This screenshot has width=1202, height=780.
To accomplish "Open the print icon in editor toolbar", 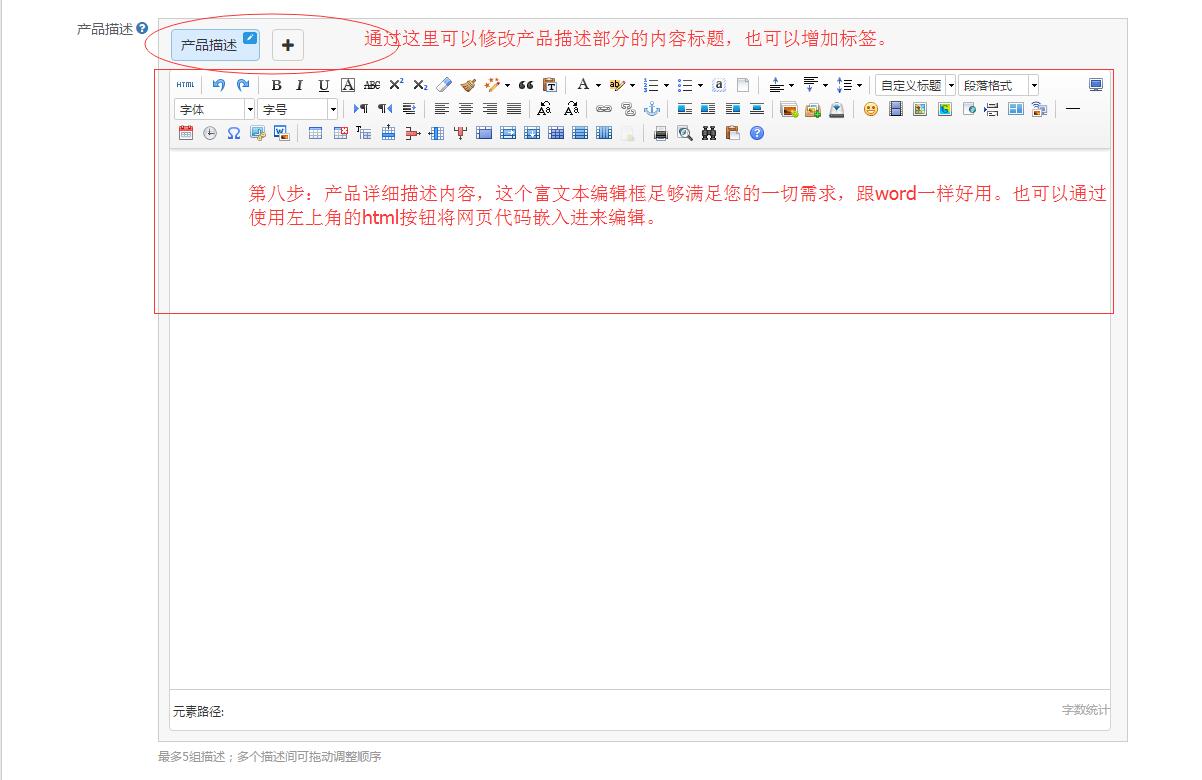I will (x=660, y=133).
